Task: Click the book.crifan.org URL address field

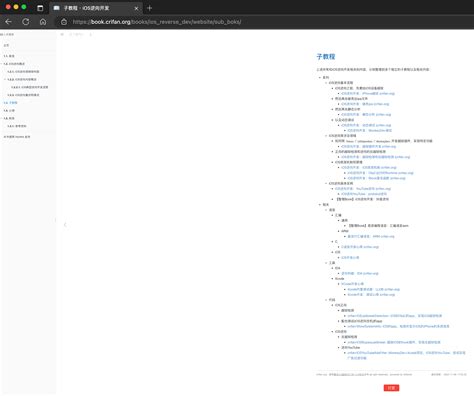Action: coord(157,22)
